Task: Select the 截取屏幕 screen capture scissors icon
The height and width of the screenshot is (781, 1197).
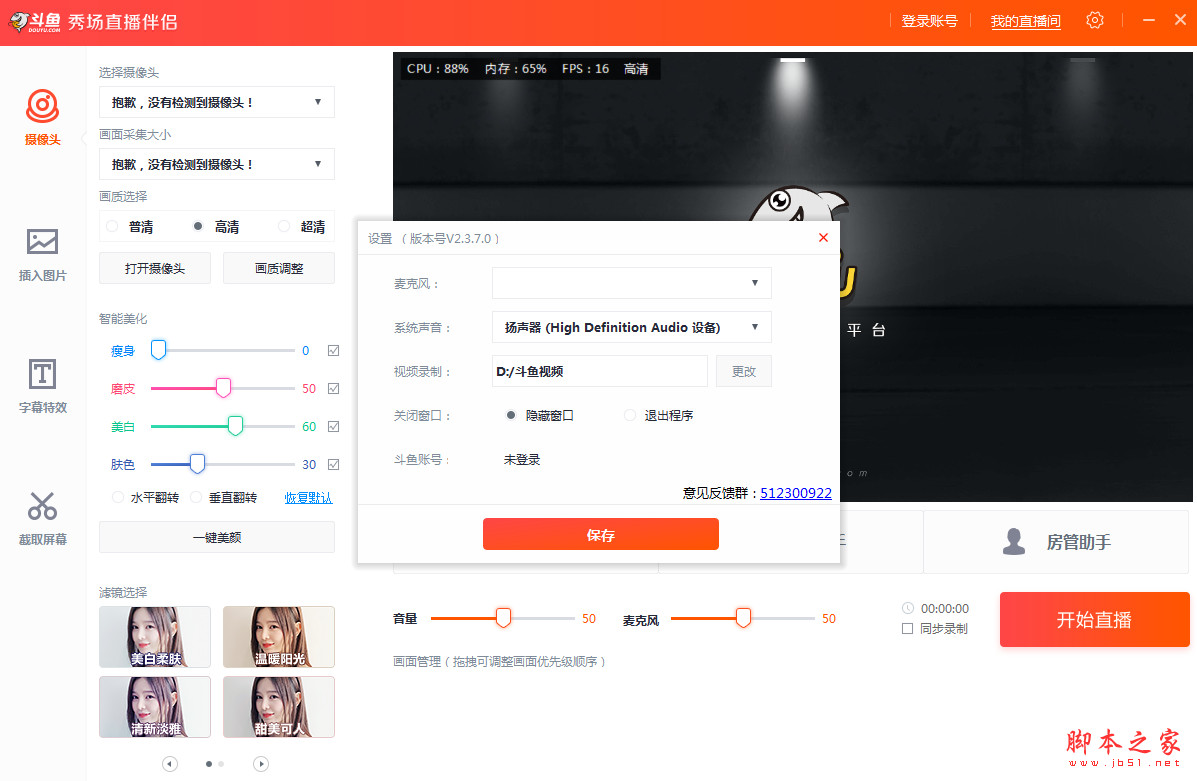Action: click(x=42, y=506)
